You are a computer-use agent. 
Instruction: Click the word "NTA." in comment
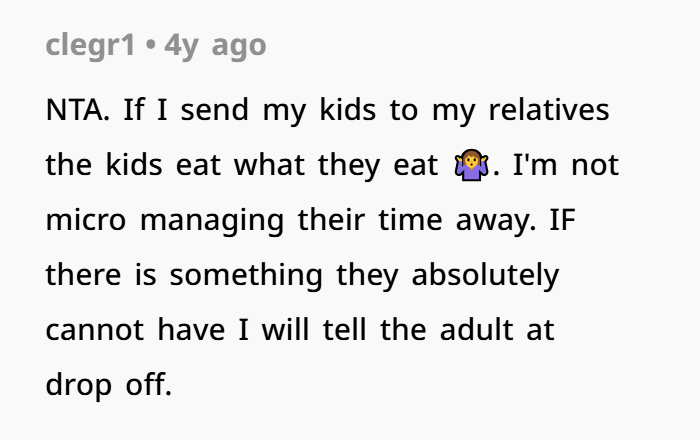pos(78,110)
